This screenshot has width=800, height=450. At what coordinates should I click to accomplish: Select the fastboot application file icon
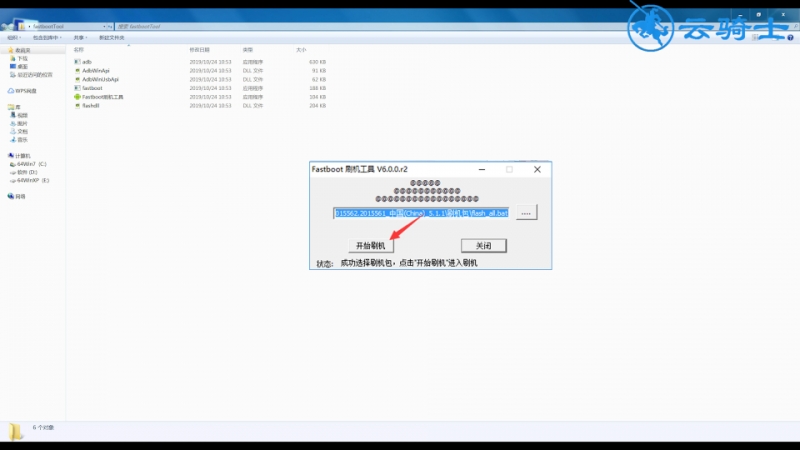pyautogui.click(x=77, y=88)
